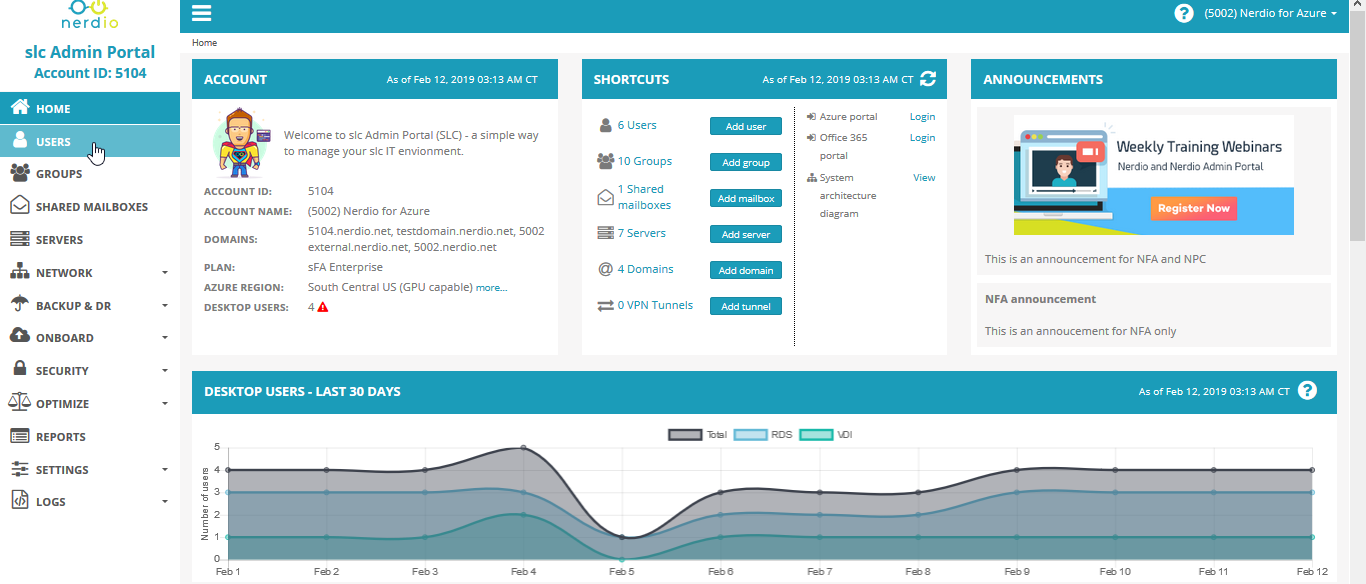Screen dimensions: 1366x584
Task: Click the Backup & DR umbrella icon
Action: (19, 305)
